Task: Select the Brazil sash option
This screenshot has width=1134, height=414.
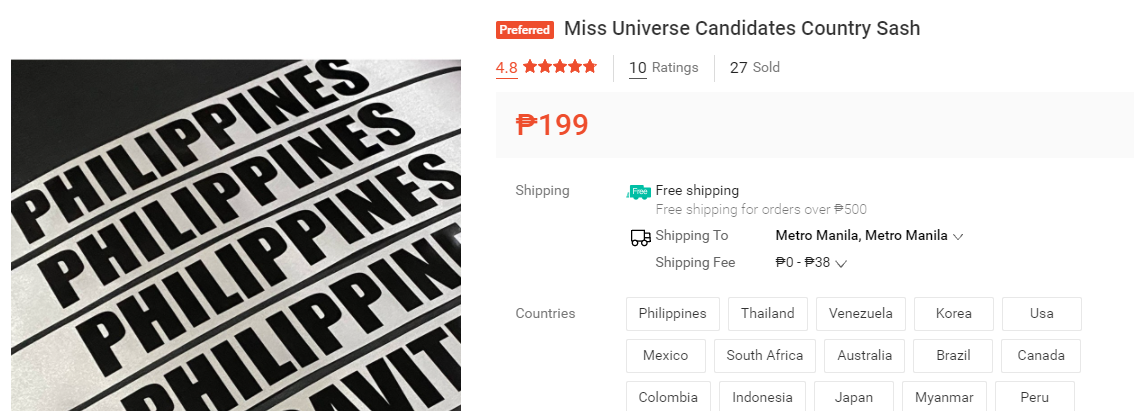Action: pos(953,356)
